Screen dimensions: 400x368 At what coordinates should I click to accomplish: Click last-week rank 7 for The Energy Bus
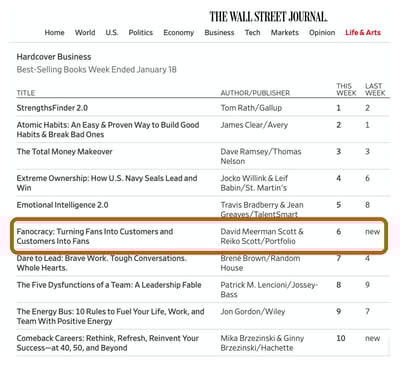coord(367,312)
